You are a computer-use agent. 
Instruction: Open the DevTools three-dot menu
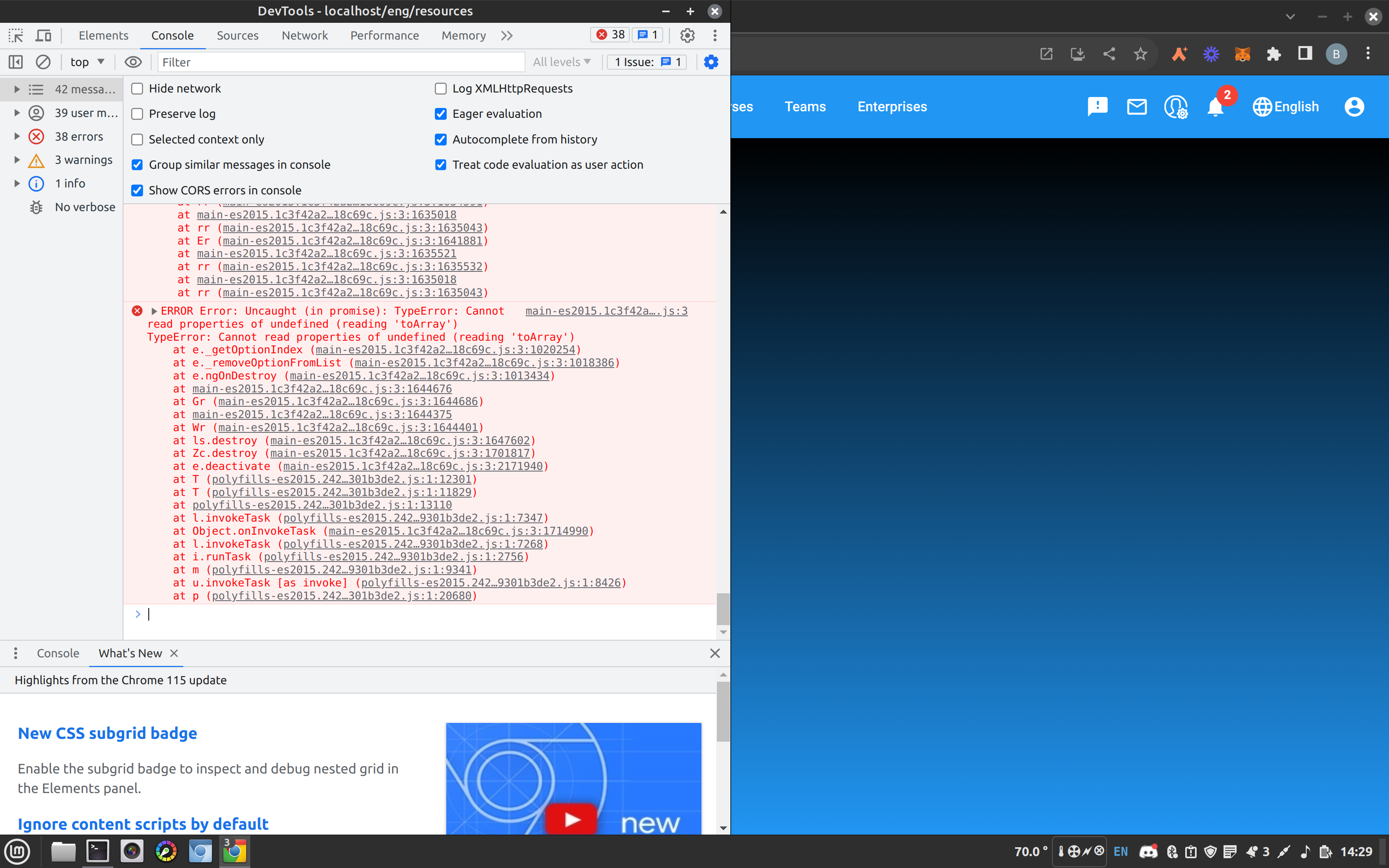714,35
